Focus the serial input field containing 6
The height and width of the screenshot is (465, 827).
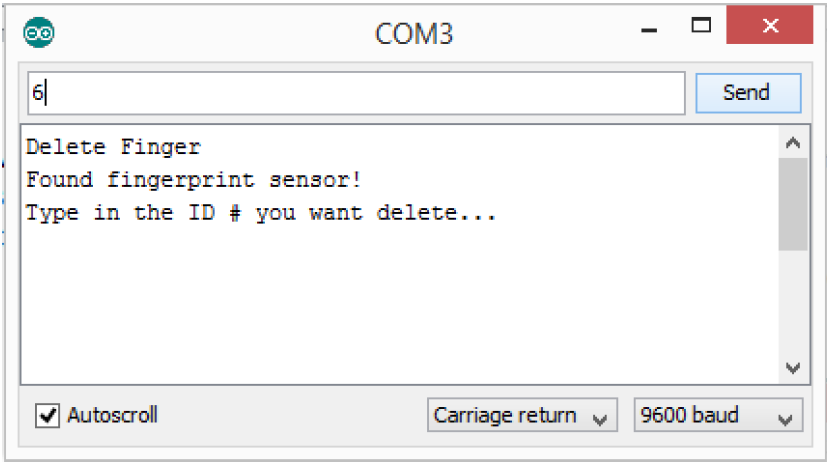point(357,93)
